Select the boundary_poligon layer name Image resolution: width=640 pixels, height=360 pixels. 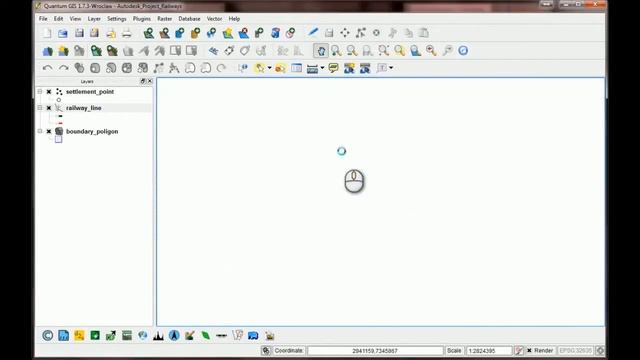(x=92, y=131)
